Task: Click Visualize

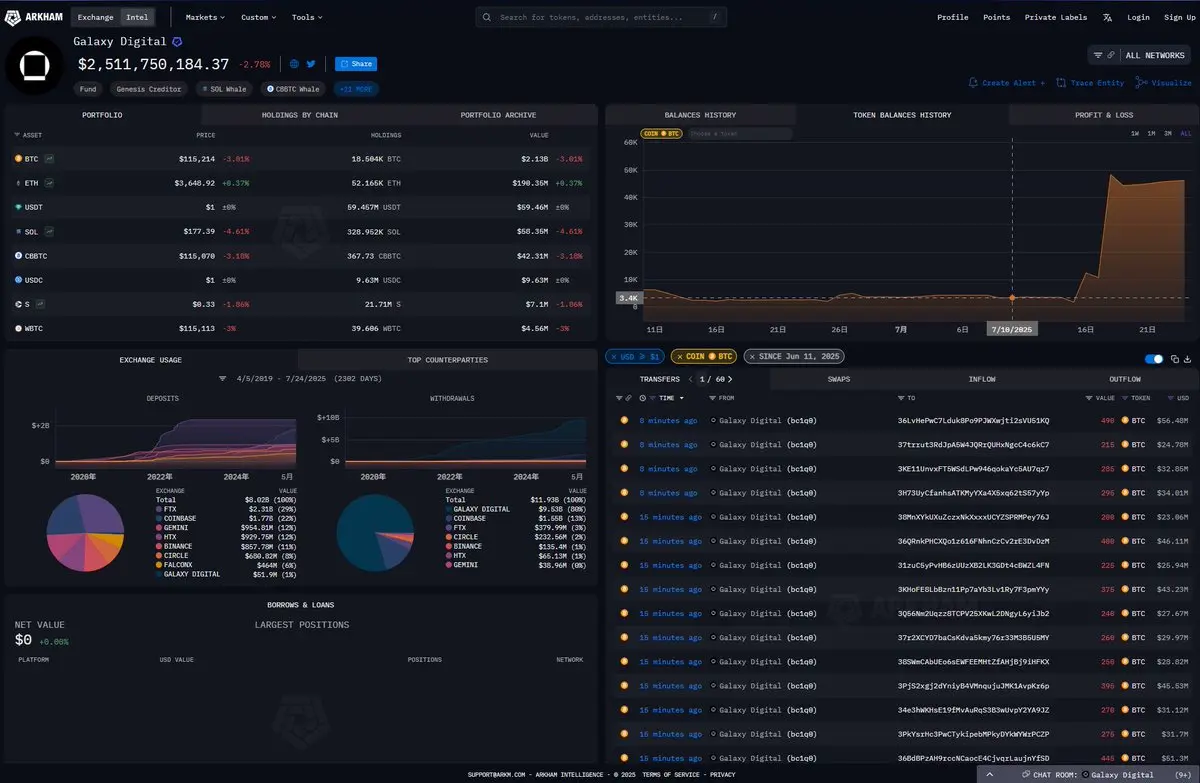Action: coord(1164,83)
